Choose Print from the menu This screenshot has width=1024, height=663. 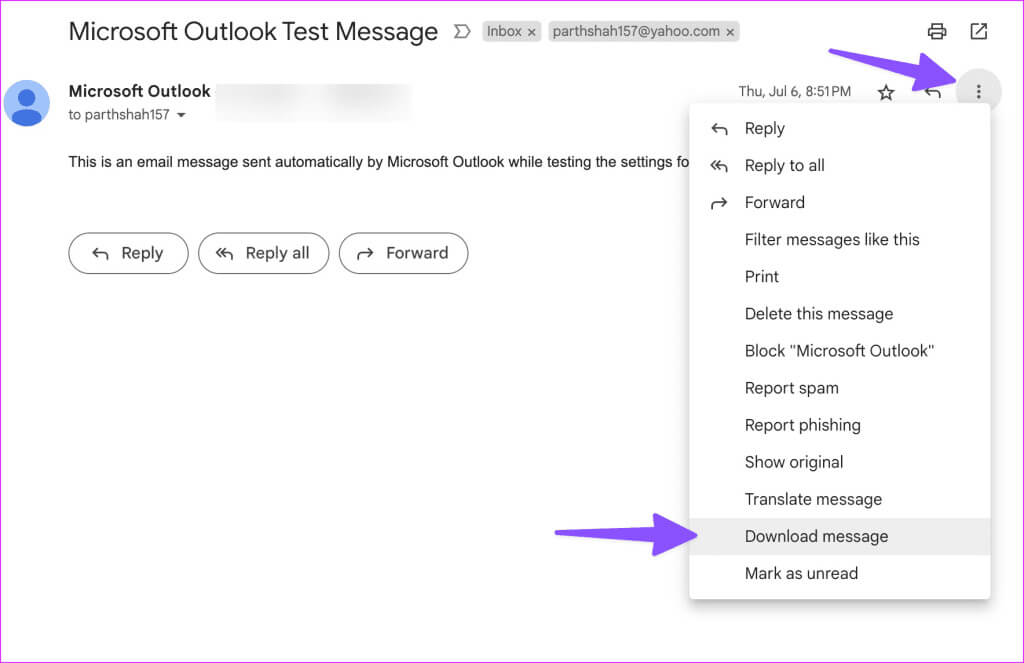840,277
